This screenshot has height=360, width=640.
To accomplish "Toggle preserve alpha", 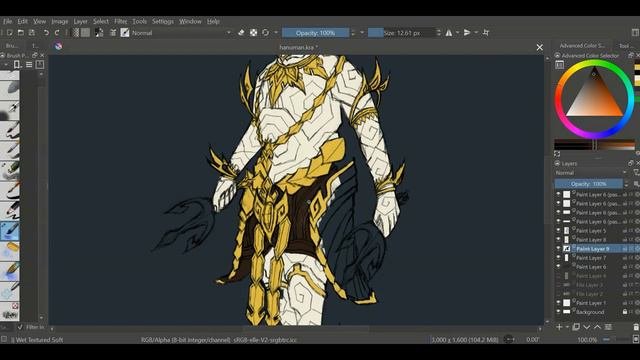I will [x=253, y=33].
